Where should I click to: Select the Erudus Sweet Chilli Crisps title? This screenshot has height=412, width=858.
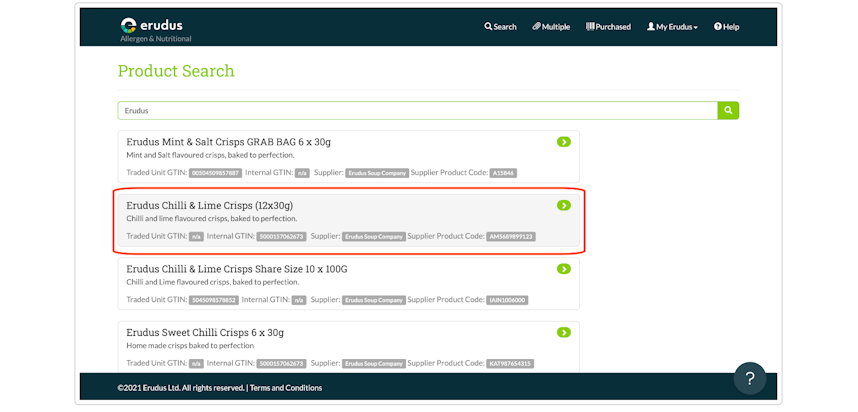tap(205, 333)
